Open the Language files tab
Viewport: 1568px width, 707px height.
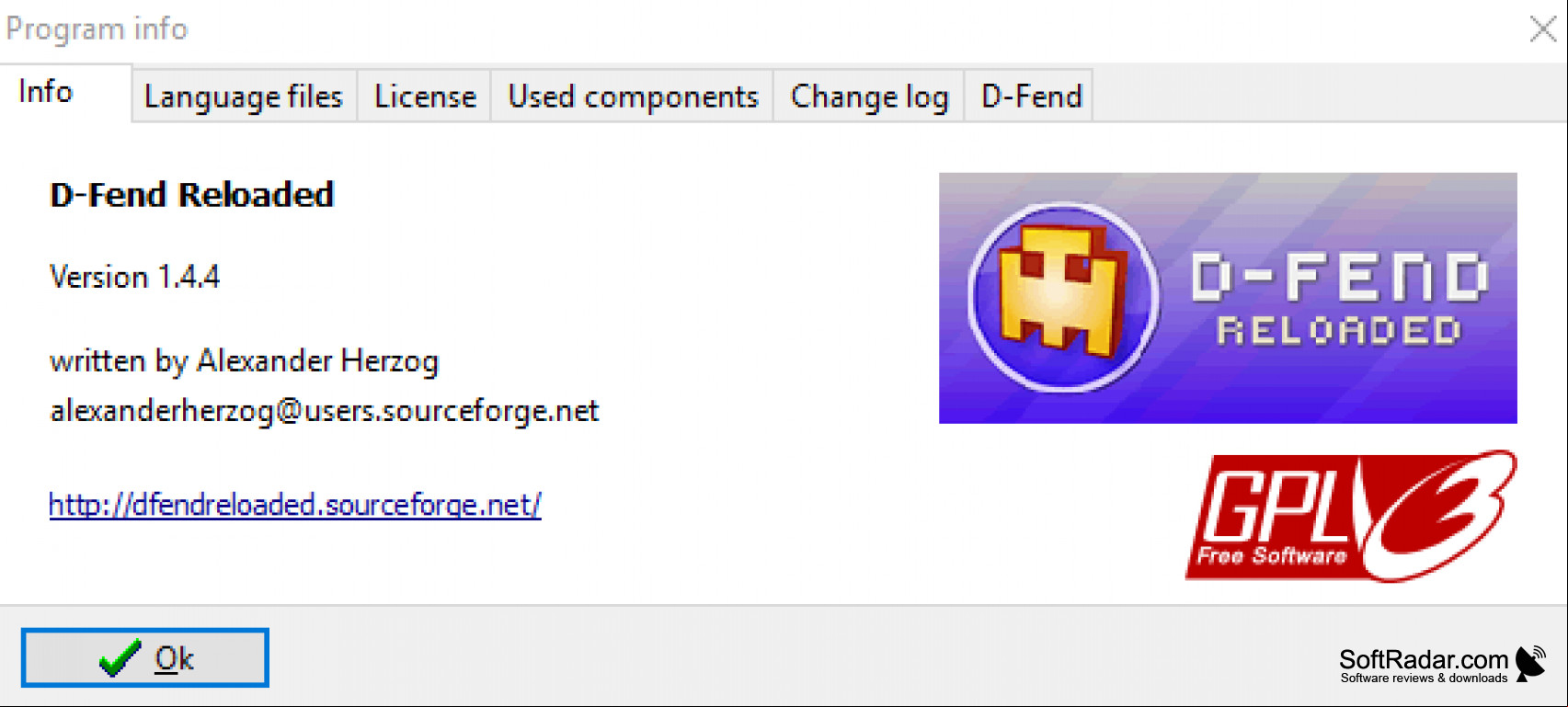click(x=244, y=97)
